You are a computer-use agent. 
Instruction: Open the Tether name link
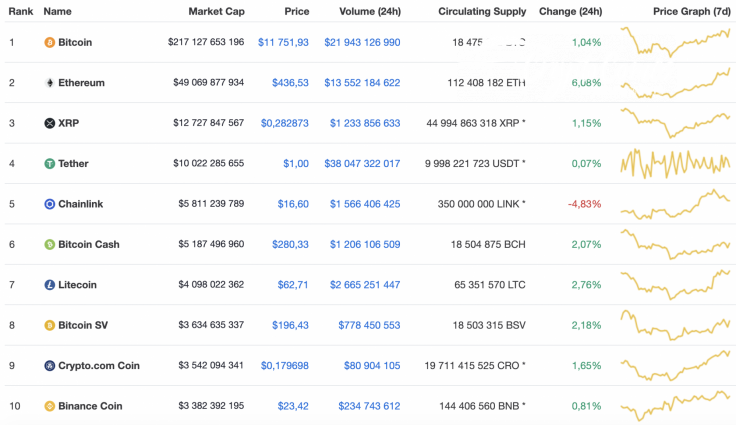tap(73, 164)
